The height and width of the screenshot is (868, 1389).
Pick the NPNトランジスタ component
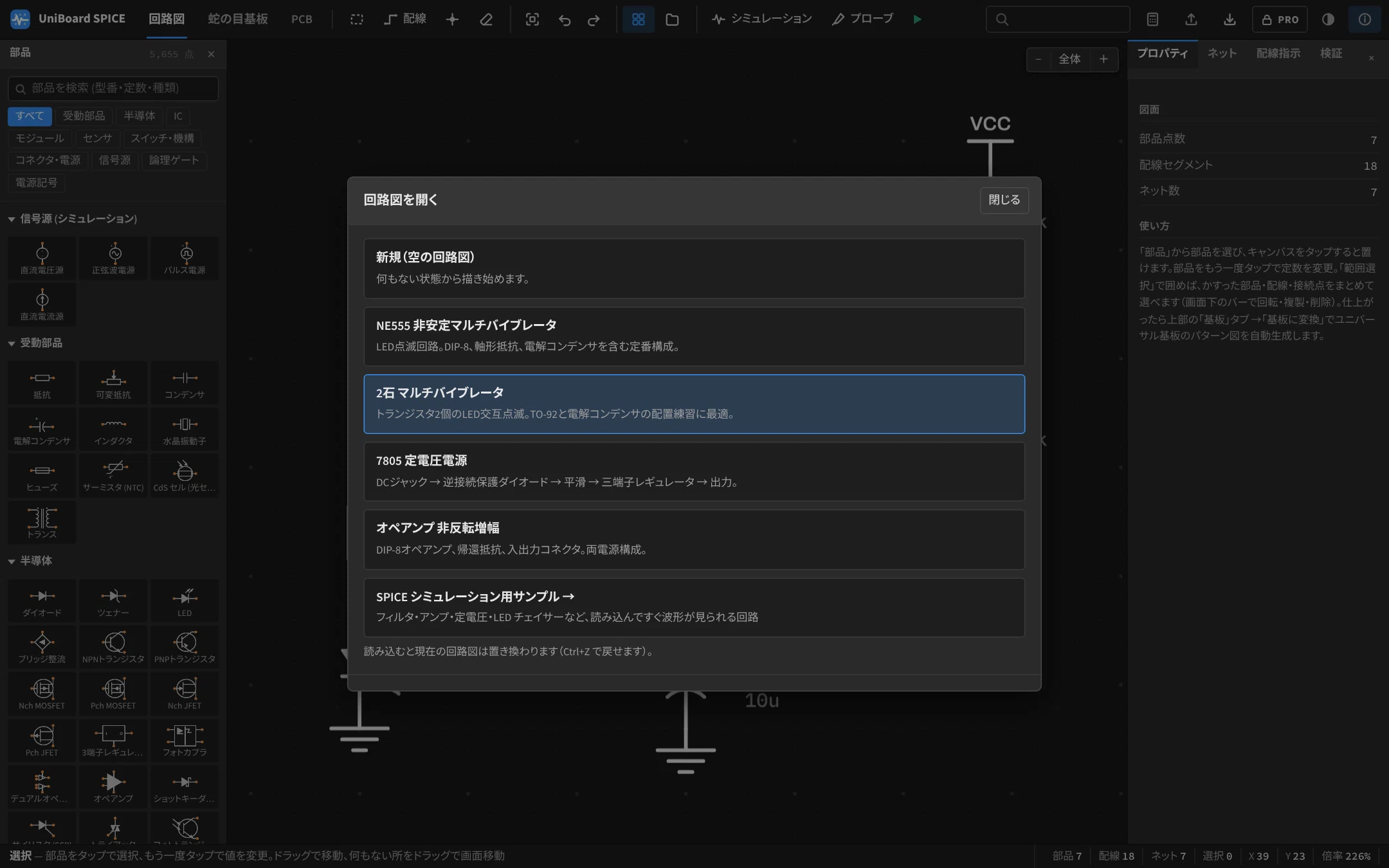[113, 647]
